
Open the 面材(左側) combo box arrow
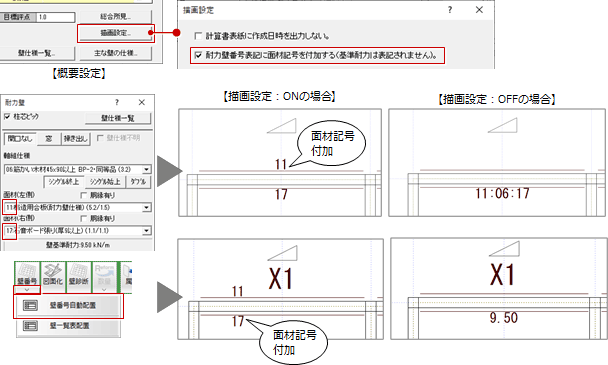(147, 208)
